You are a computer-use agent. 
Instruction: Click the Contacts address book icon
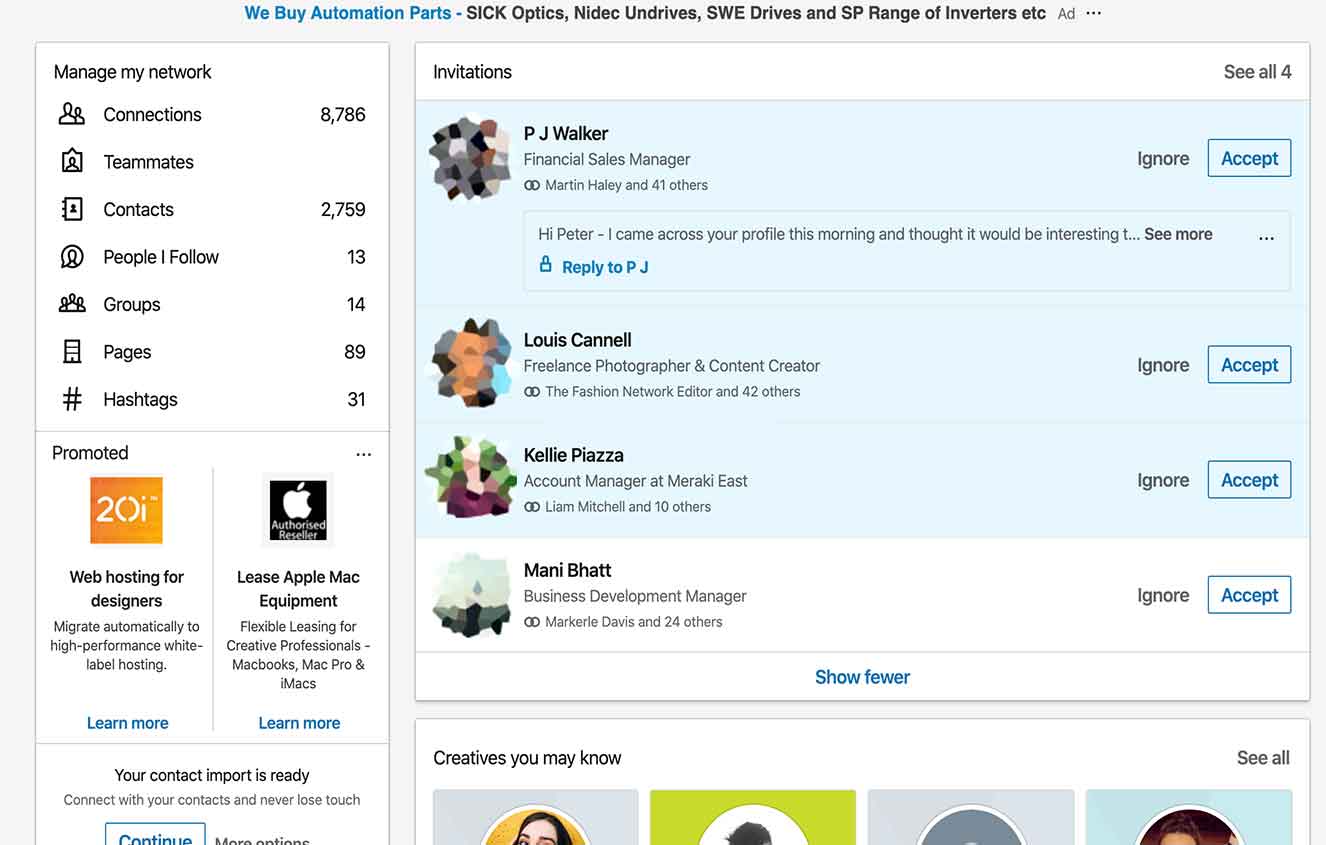pos(72,209)
